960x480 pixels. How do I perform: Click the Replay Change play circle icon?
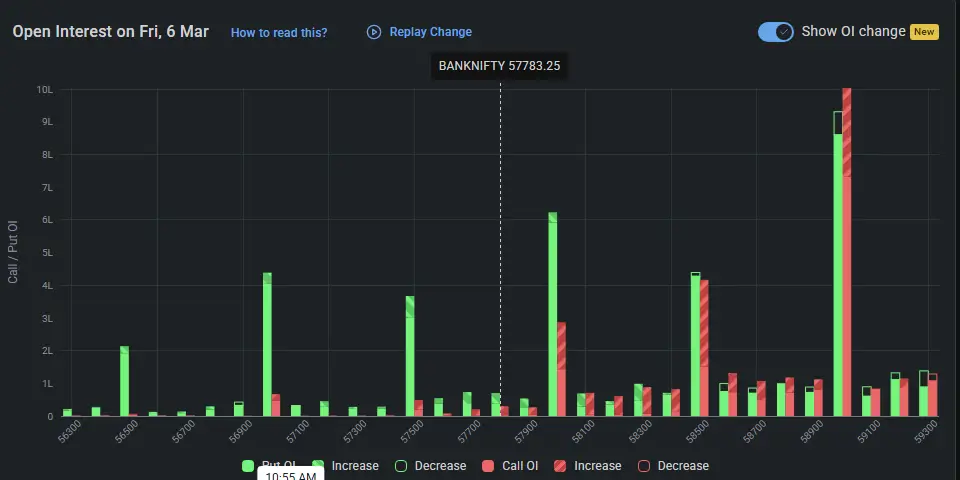373,32
